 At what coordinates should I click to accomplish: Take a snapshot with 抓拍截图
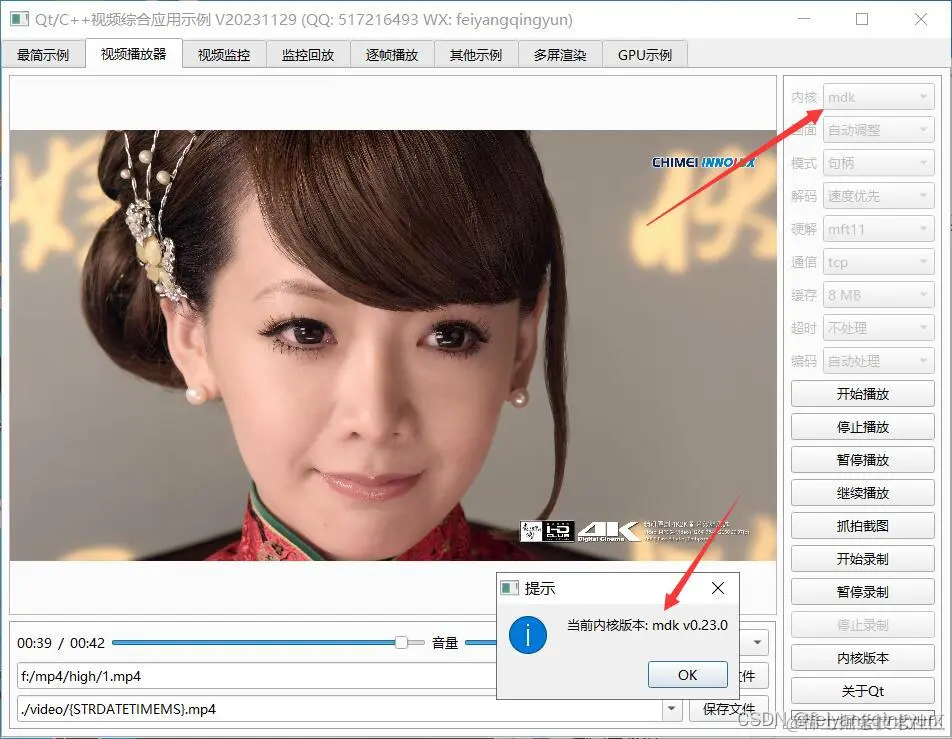click(862, 526)
